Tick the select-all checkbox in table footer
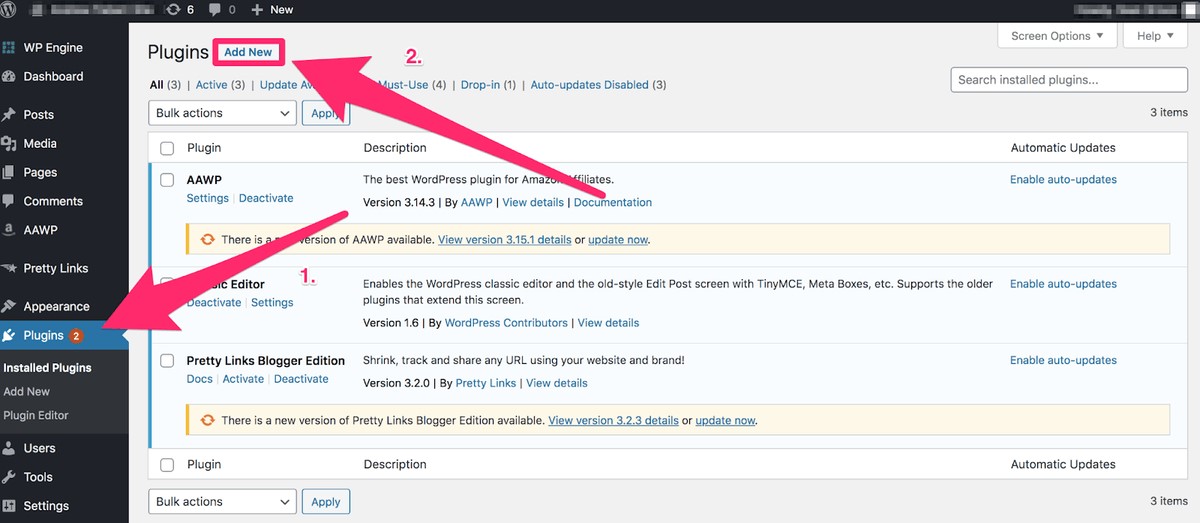Screen dimensions: 1200x523 point(167,465)
